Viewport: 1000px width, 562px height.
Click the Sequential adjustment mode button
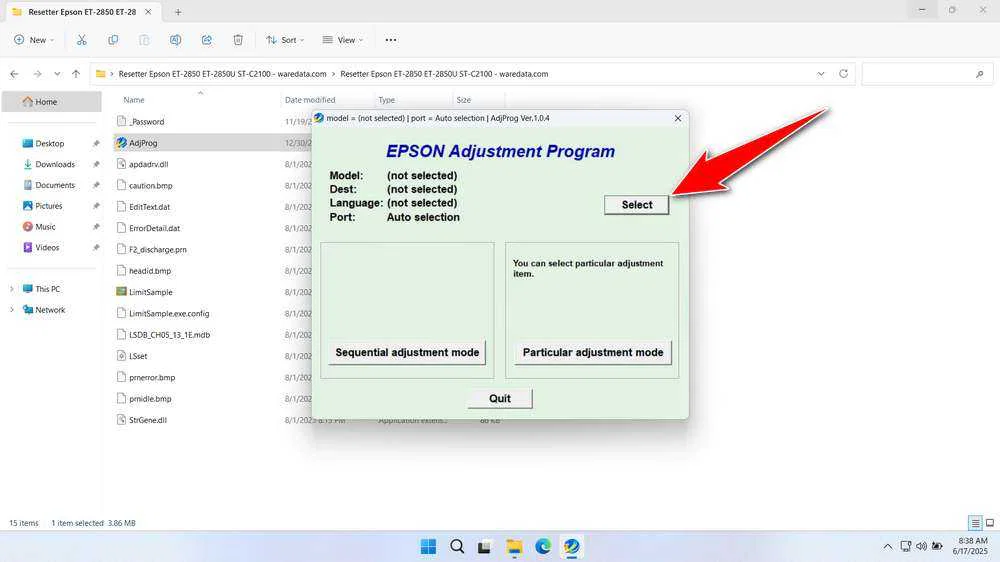click(x=407, y=352)
